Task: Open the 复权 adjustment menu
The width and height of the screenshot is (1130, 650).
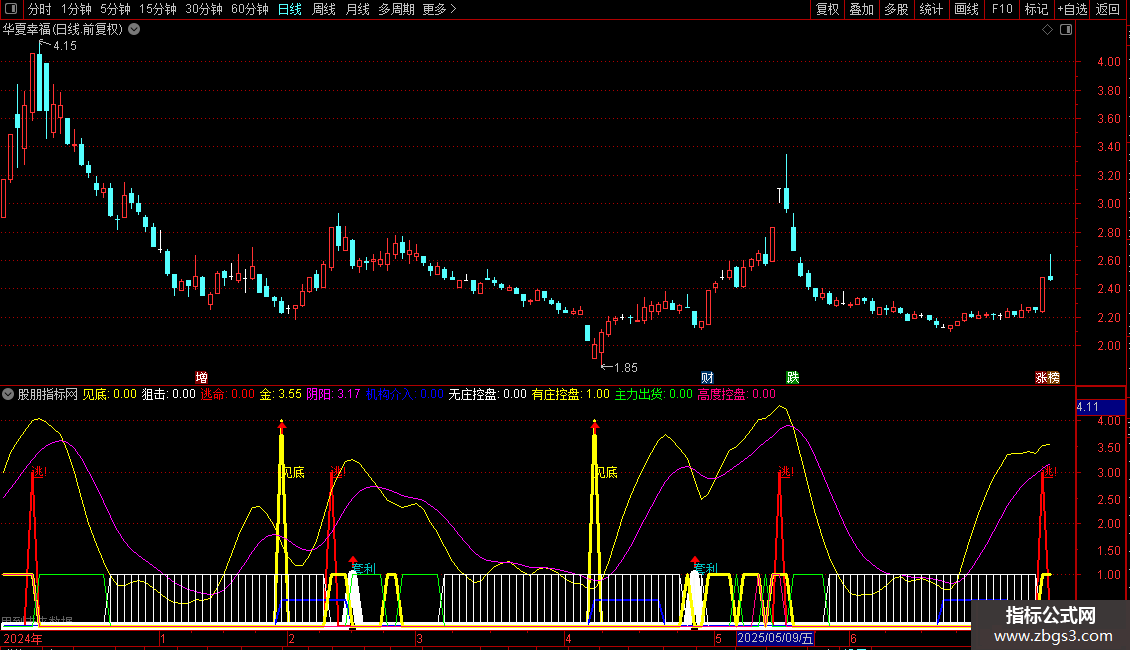Action: click(x=827, y=9)
